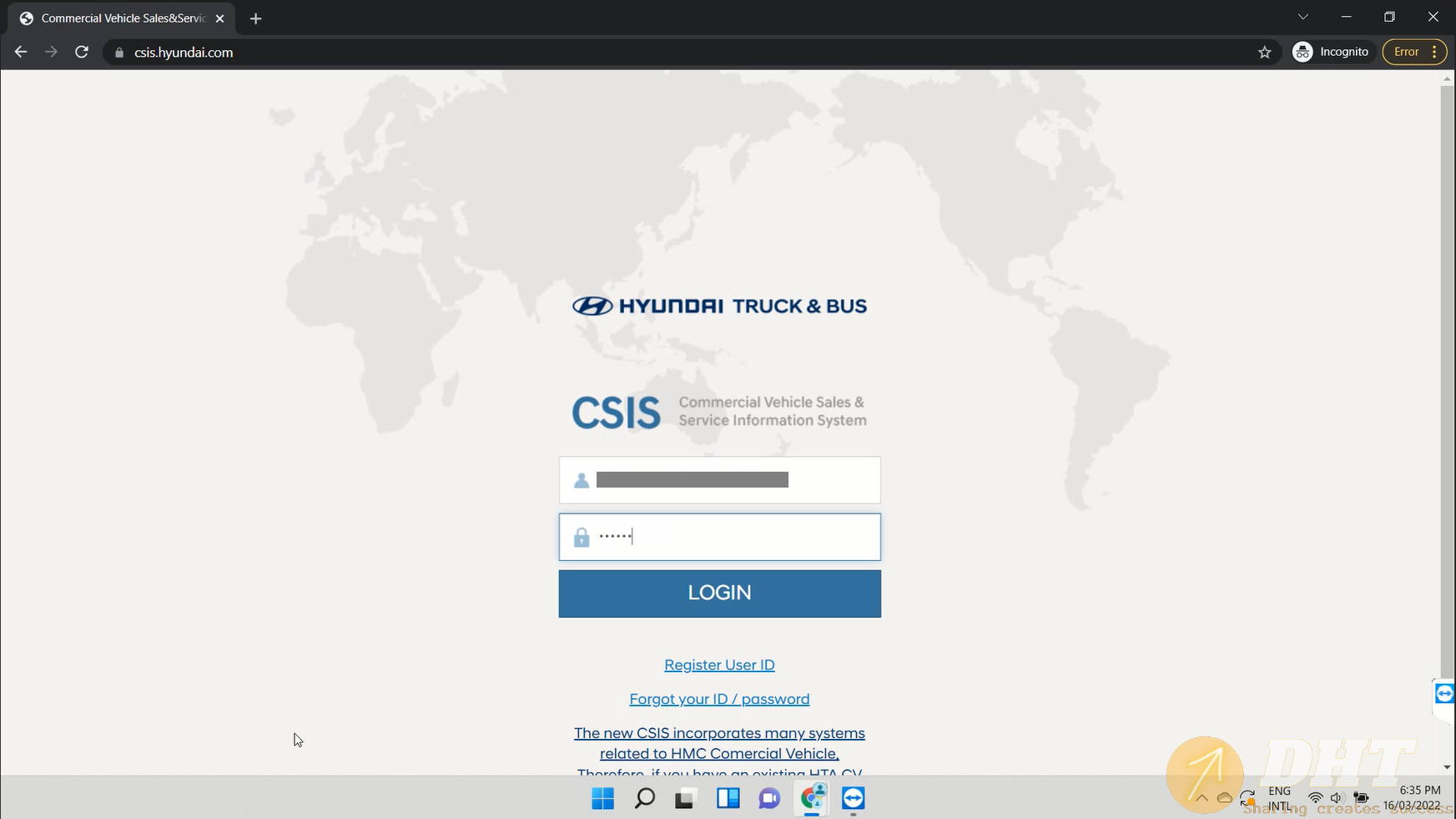Select the Commercial Vehicle Sales&Service tab

click(x=123, y=18)
